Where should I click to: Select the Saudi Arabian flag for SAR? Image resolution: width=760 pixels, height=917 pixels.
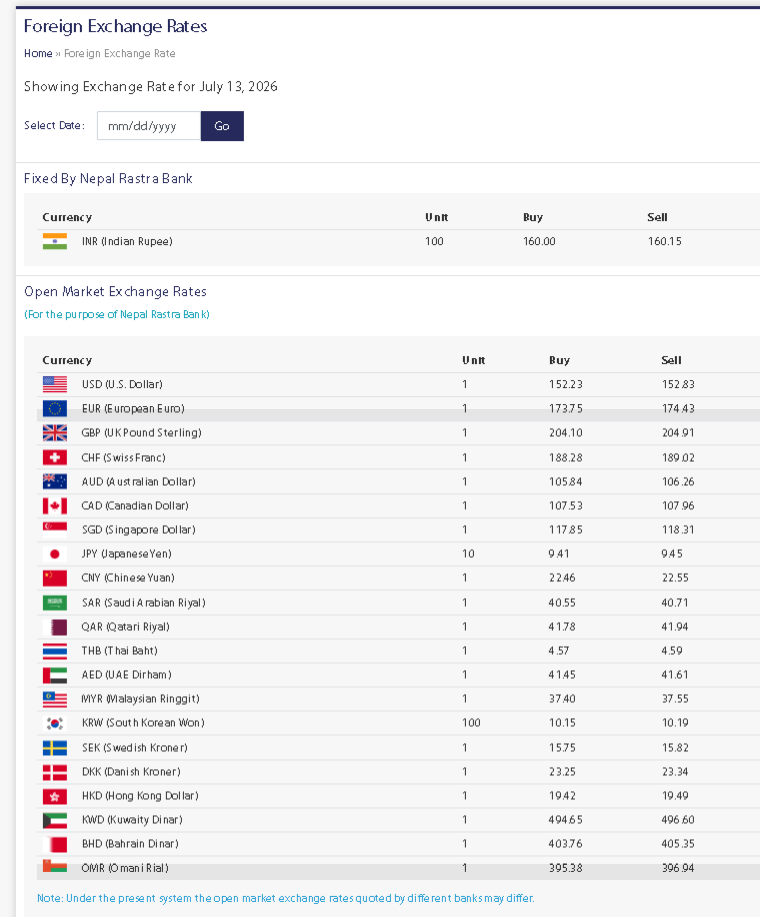pyautogui.click(x=54, y=602)
